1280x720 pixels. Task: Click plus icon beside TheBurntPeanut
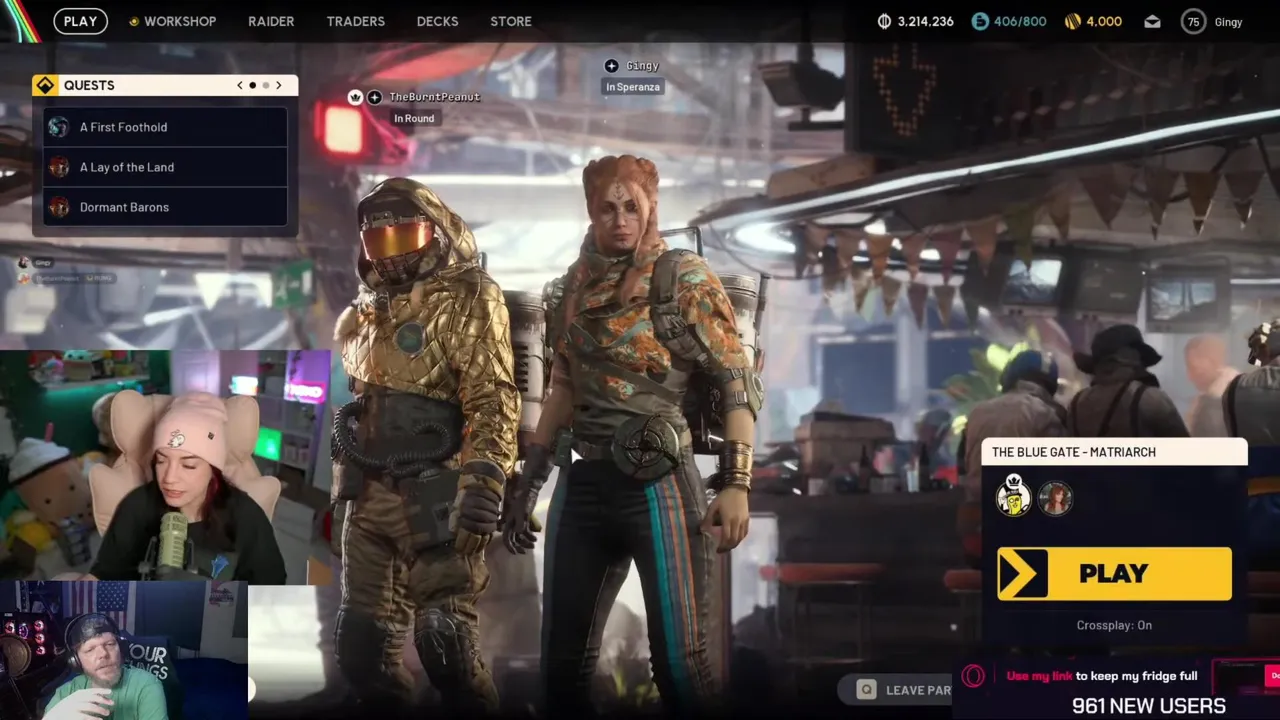point(374,97)
